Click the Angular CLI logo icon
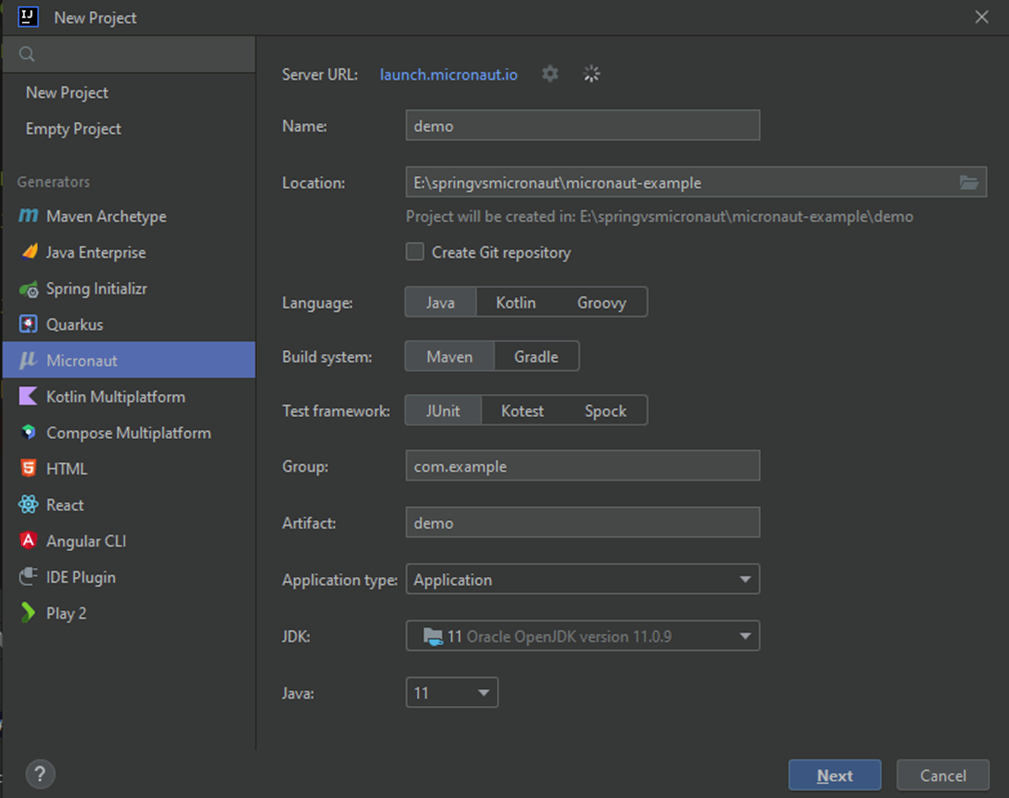Viewport: 1009px width, 798px height. pos(28,541)
